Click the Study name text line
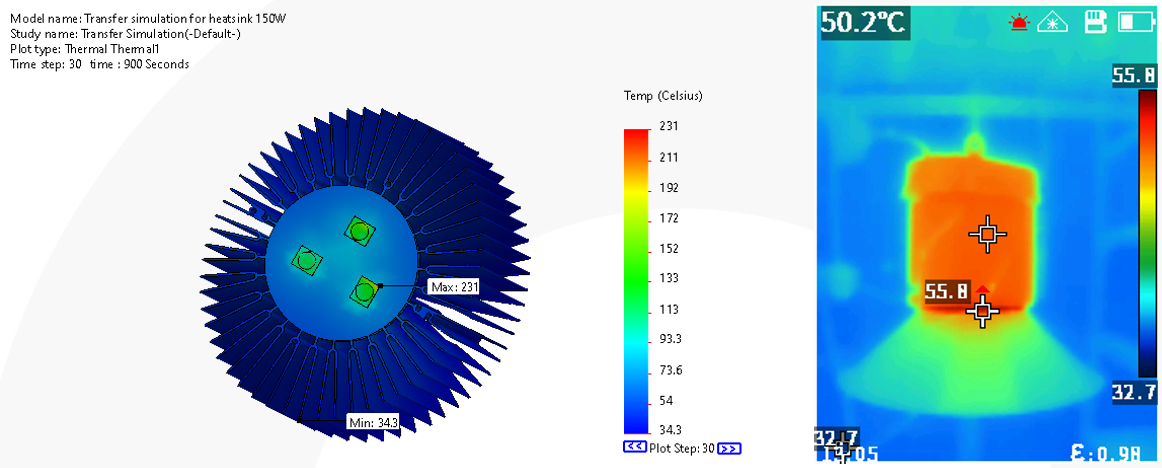 click(125, 33)
